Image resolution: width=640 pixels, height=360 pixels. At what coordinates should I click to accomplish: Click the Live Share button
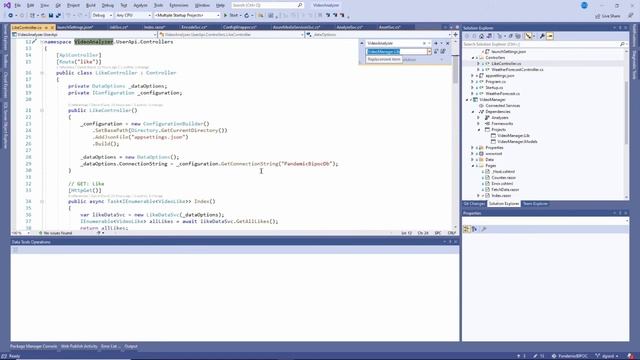click(608, 16)
